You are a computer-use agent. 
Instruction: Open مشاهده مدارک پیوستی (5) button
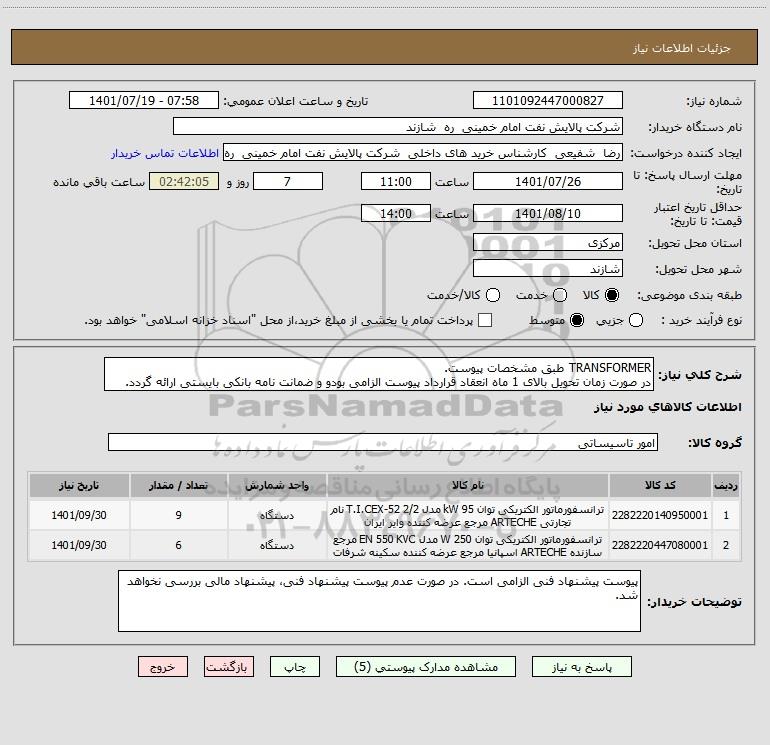click(426, 666)
